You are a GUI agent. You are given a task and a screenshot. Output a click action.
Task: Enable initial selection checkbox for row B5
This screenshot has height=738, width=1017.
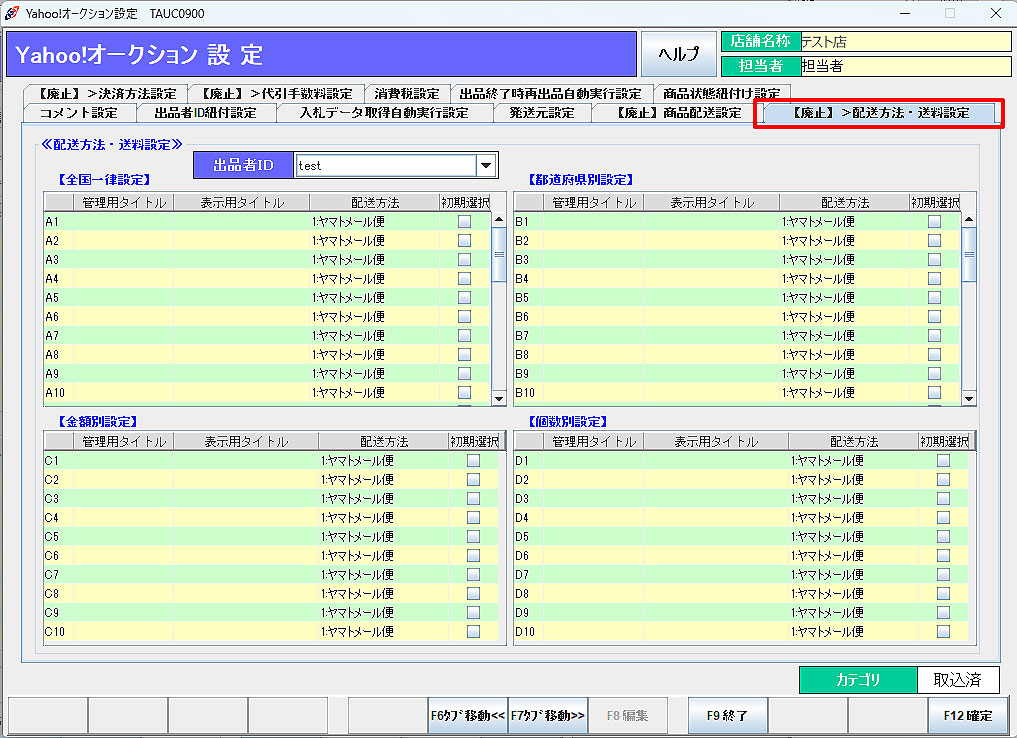pyautogui.click(x=934, y=297)
